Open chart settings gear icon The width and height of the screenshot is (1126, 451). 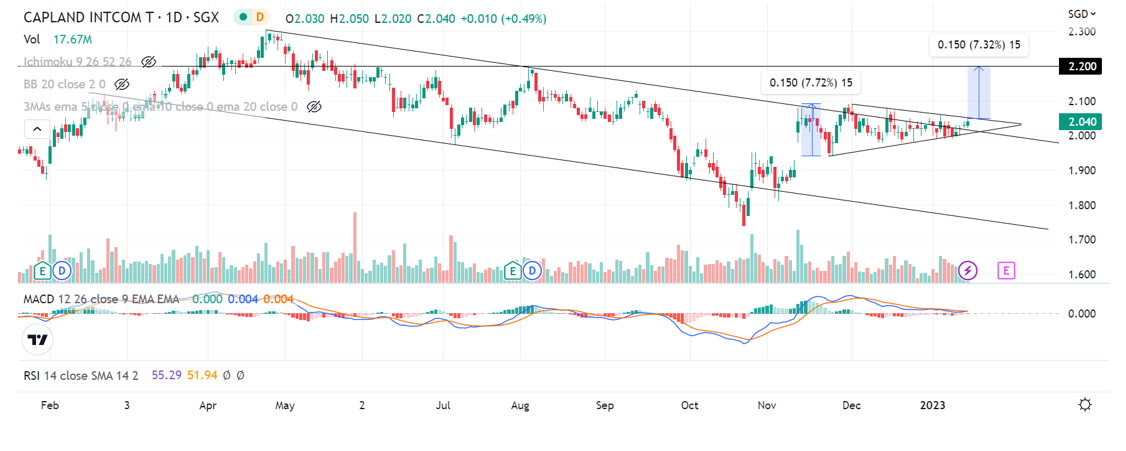click(x=1085, y=404)
